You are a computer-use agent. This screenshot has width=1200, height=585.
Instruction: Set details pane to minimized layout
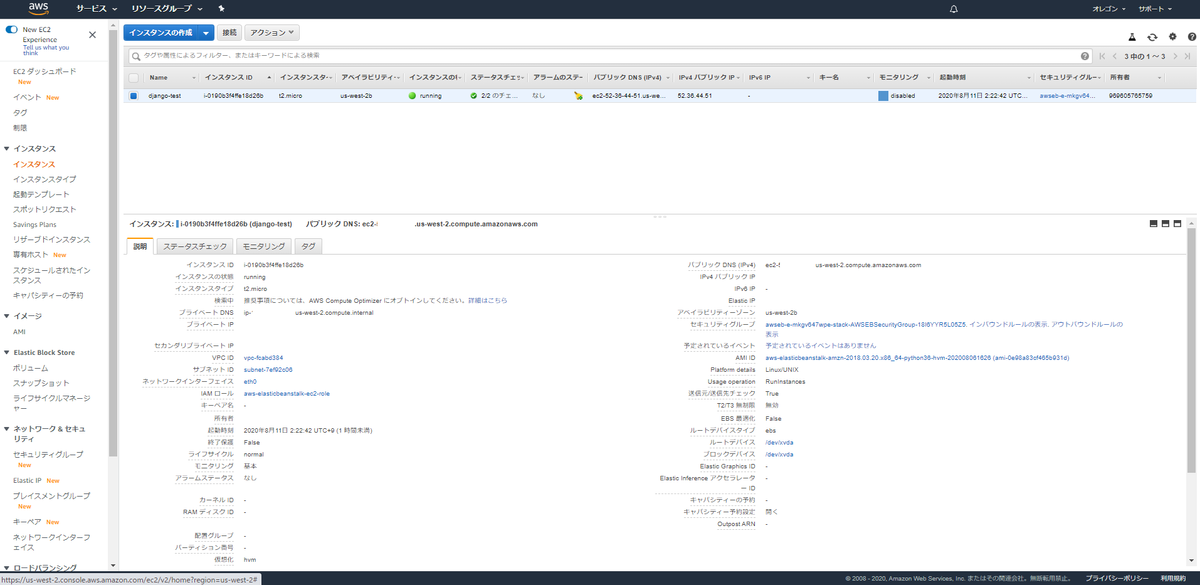[x=1154, y=224]
